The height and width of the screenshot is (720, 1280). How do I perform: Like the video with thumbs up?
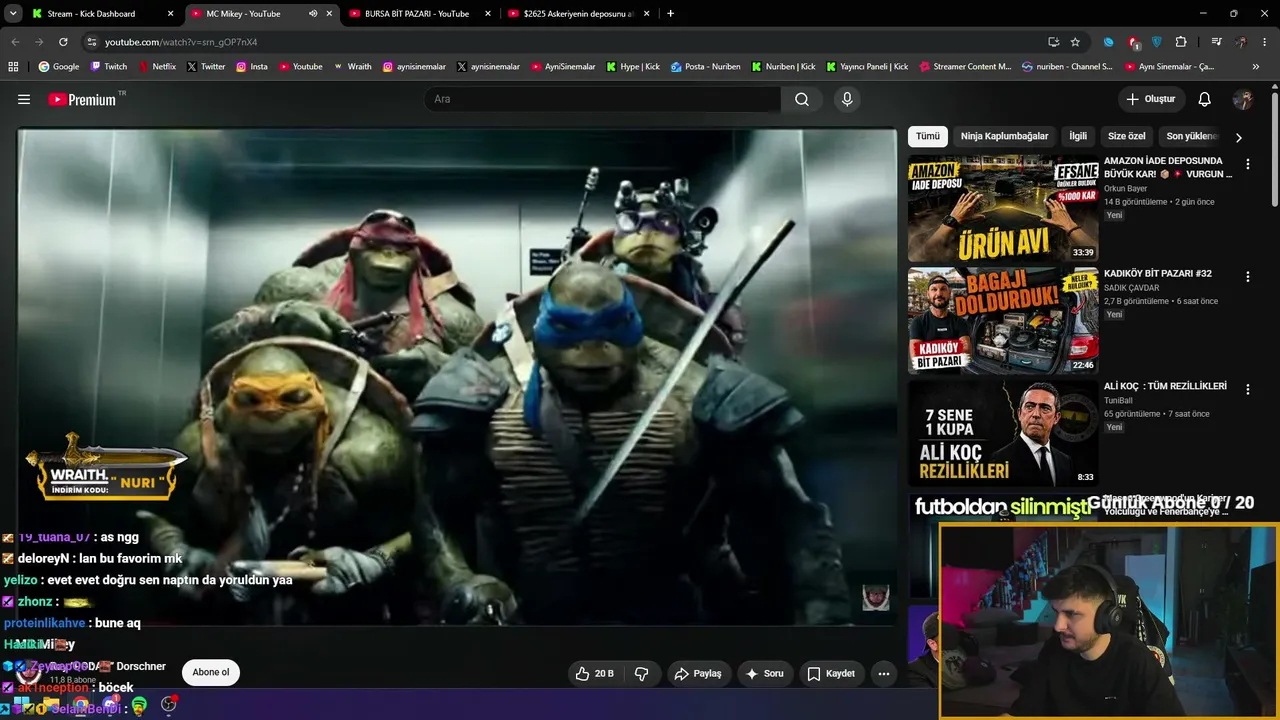[594, 673]
